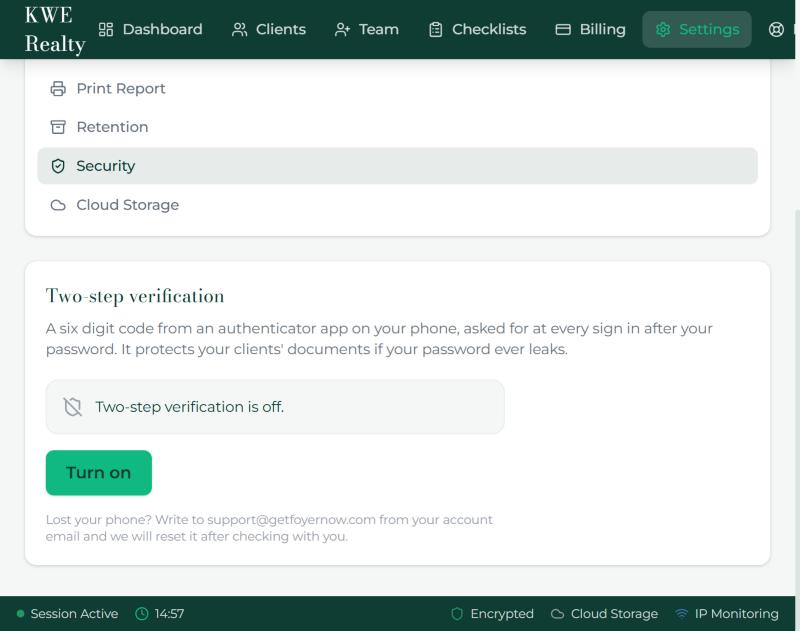Select Print Report in settings menu

click(397, 89)
